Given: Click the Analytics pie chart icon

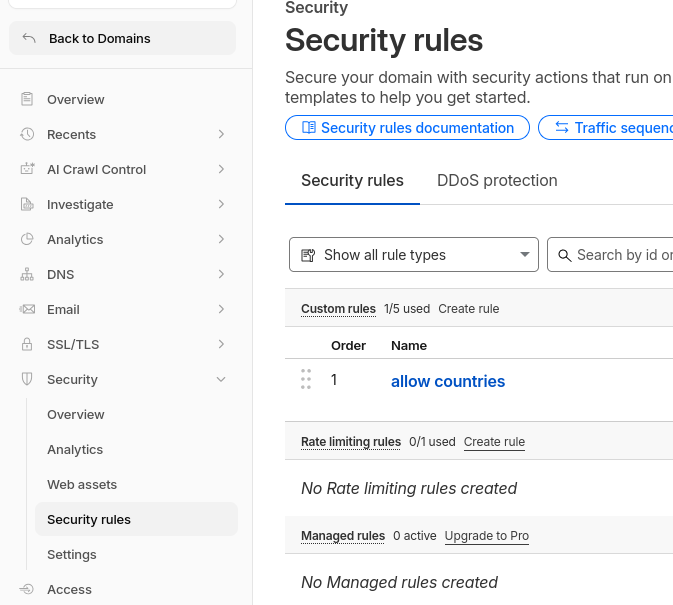Looking at the screenshot, I should (27, 239).
